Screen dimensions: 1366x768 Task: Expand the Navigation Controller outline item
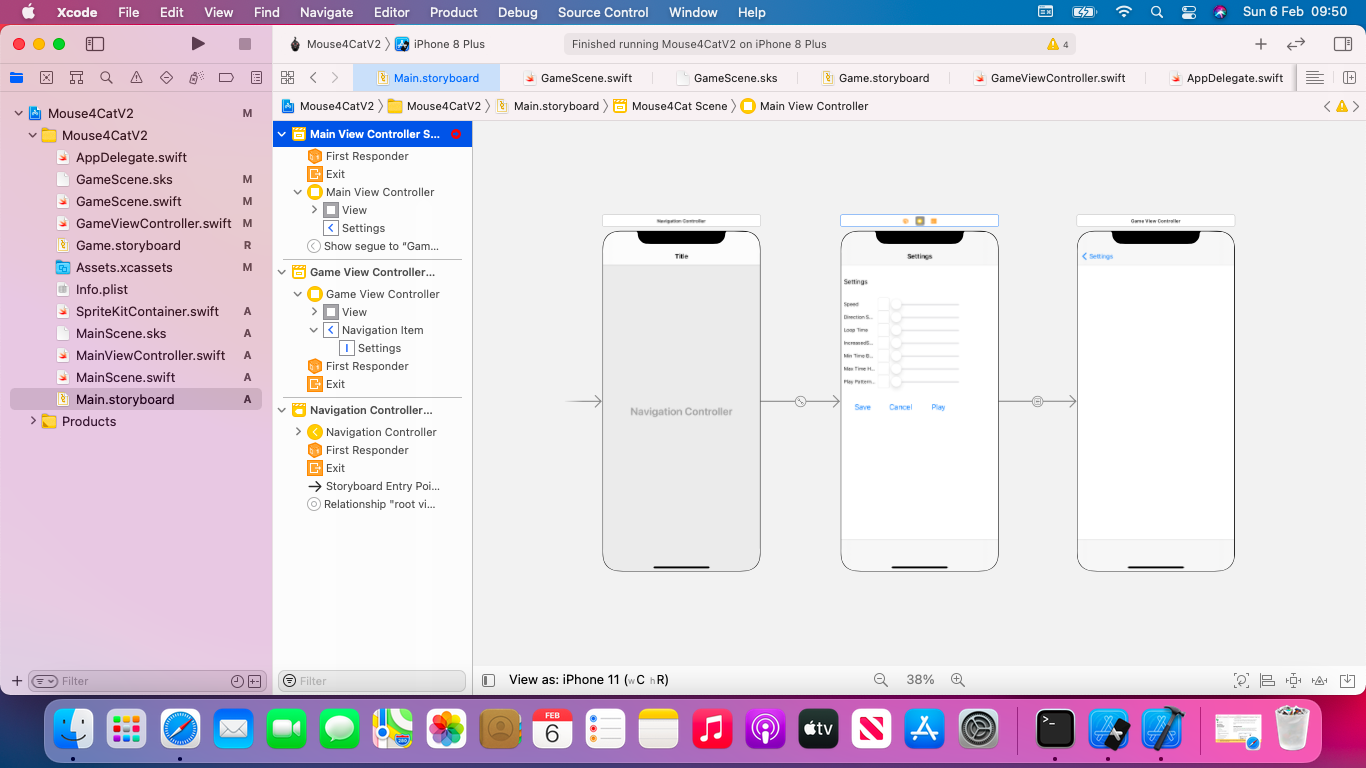click(298, 432)
